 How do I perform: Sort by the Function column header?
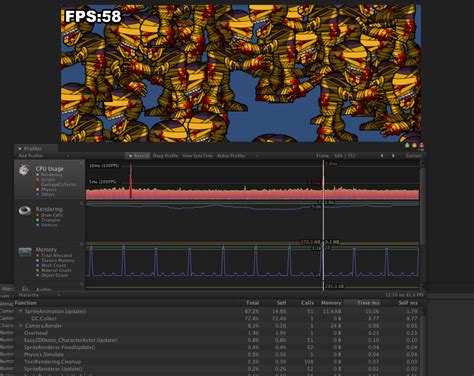pos(26,303)
